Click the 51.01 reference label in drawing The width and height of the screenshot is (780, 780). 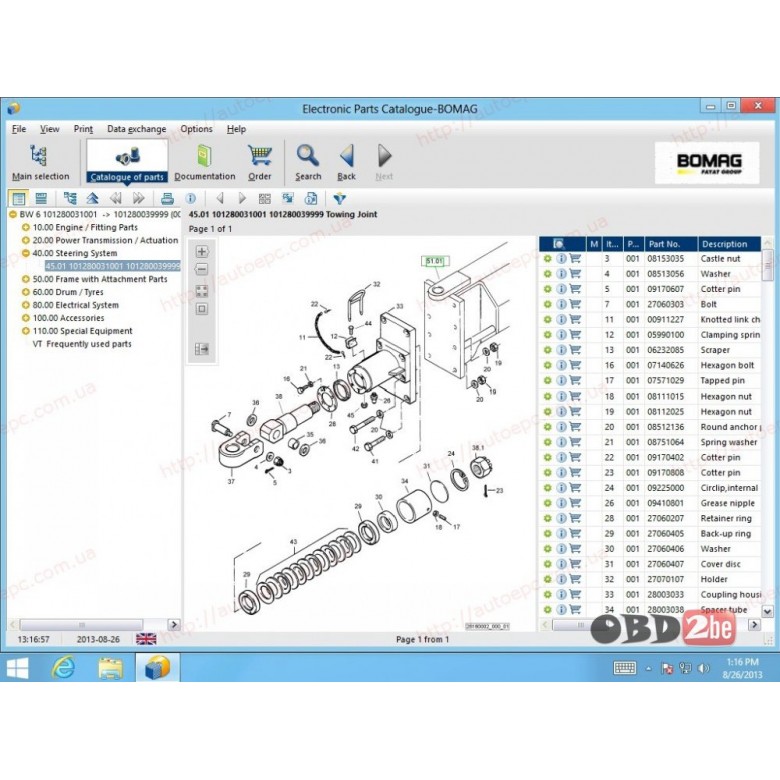click(435, 261)
